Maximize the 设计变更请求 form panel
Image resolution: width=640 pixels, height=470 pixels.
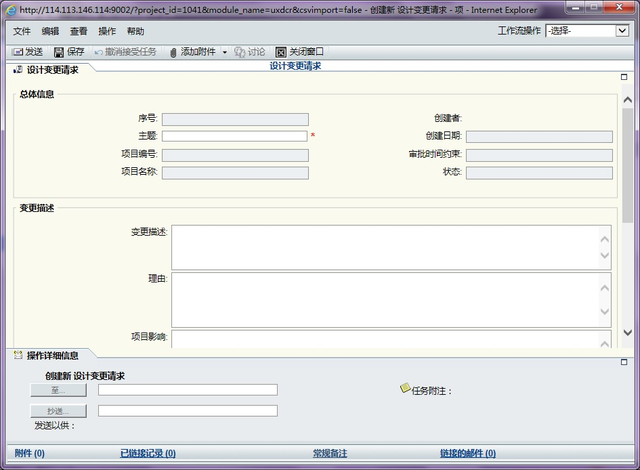click(624, 77)
